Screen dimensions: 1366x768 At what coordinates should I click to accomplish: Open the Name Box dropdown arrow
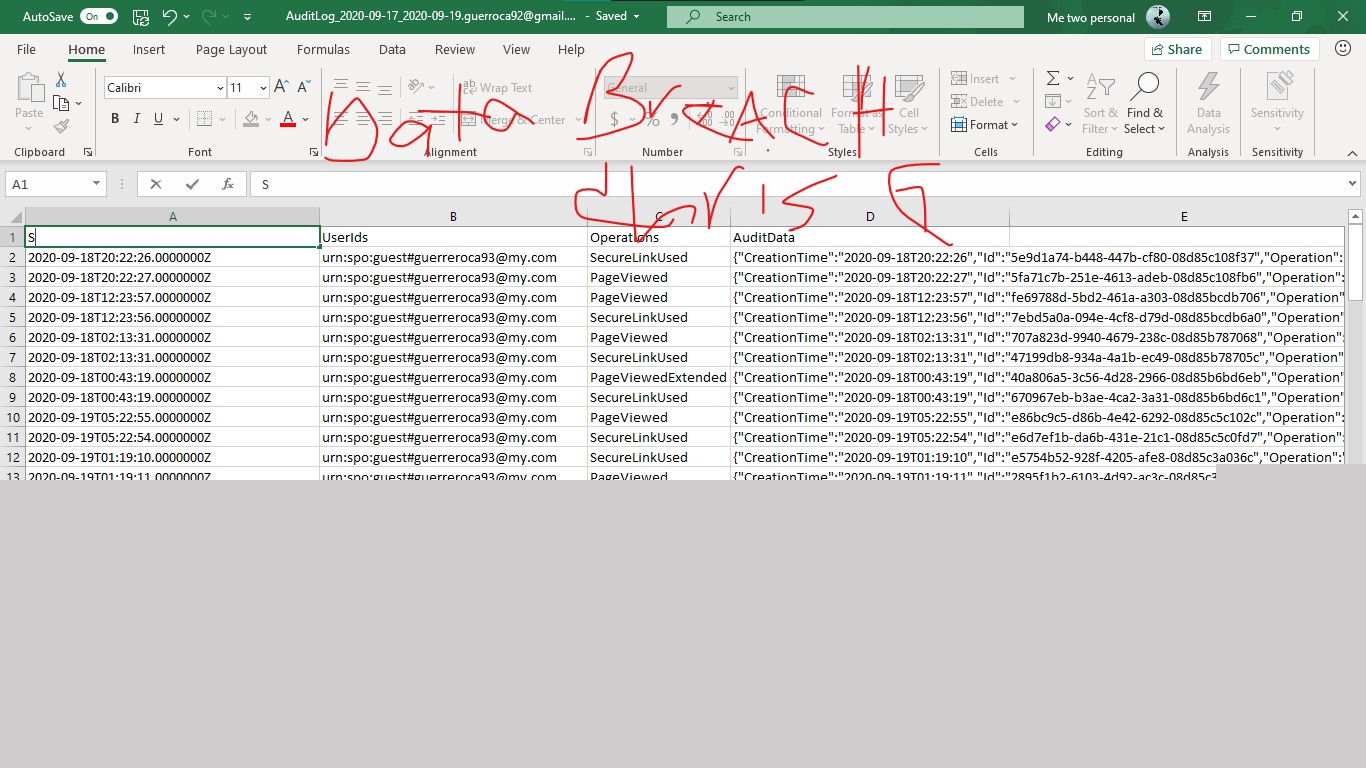point(97,184)
